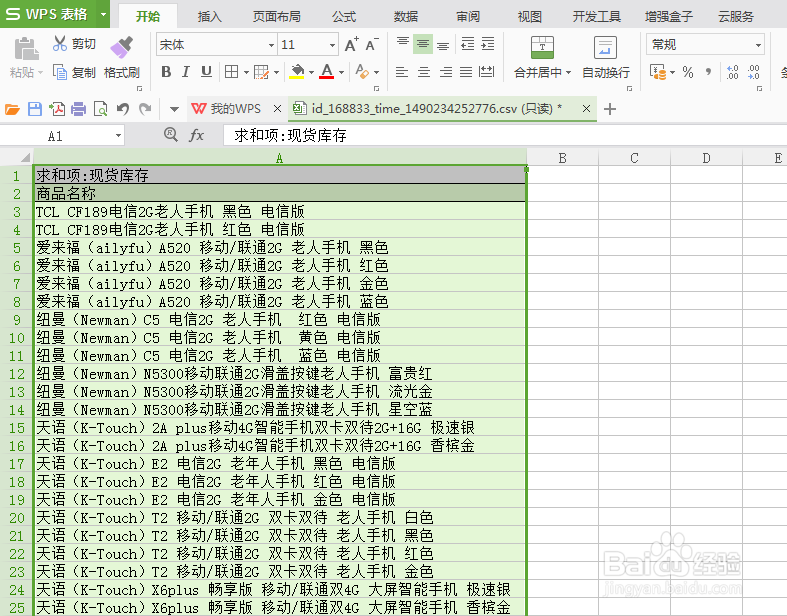Click the increase decimal places icon
Screen dimensions: 787x616
pyautogui.click(x=732, y=72)
